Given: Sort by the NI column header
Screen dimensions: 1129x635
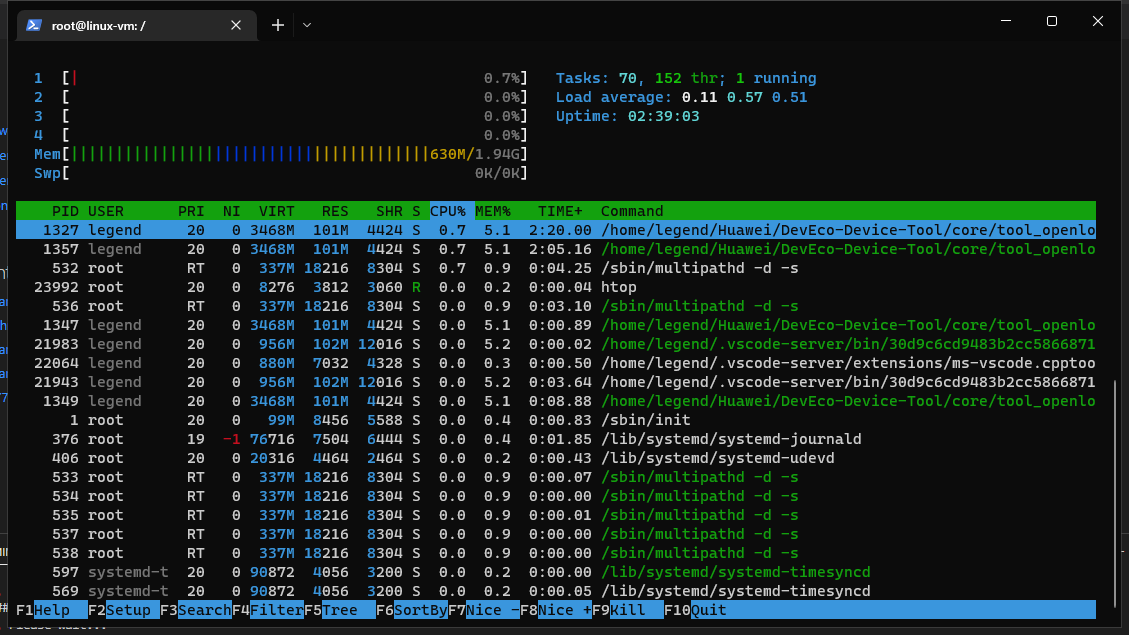Looking at the screenshot, I should click(x=231, y=211).
